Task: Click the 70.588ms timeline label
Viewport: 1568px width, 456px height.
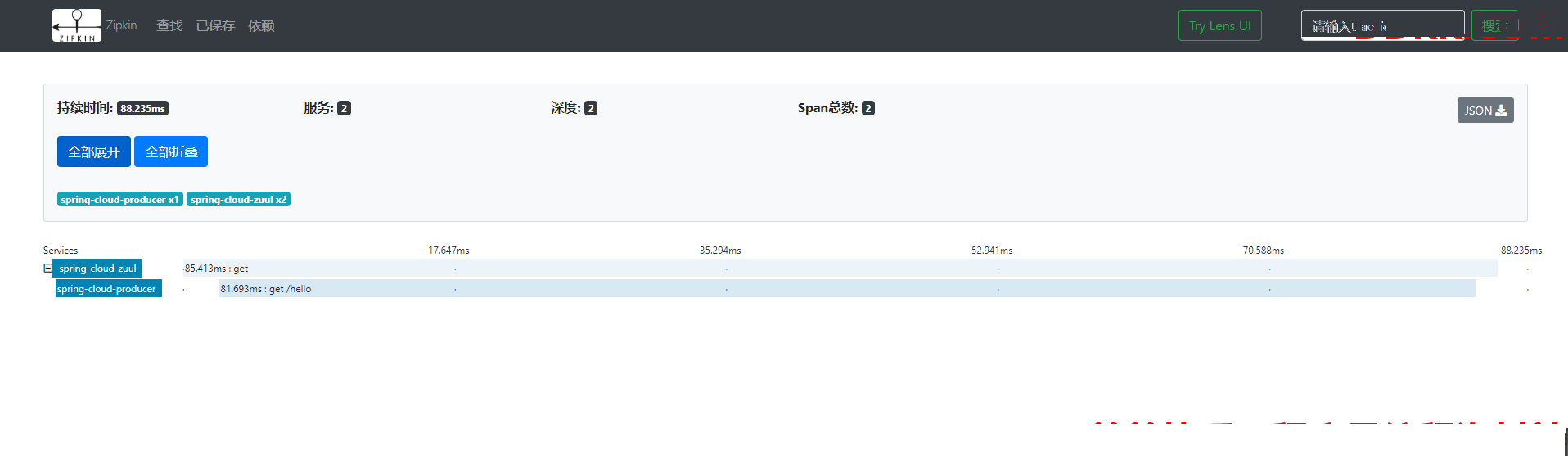Action: click(x=1264, y=251)
